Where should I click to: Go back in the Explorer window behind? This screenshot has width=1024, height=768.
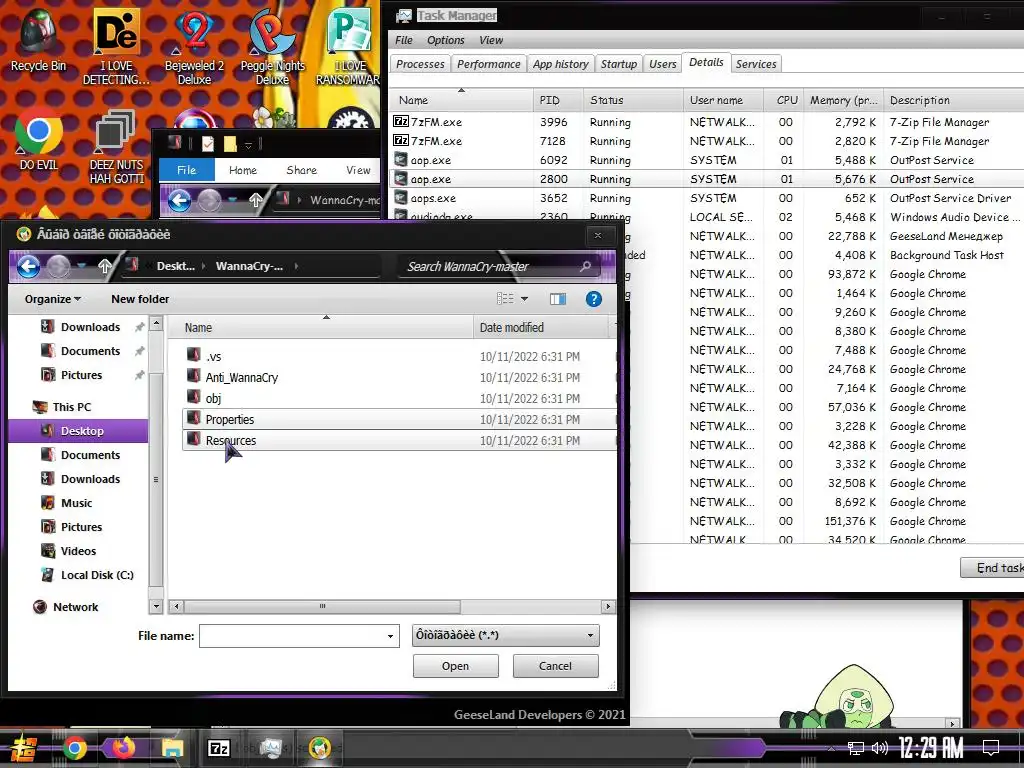[179, 200]
